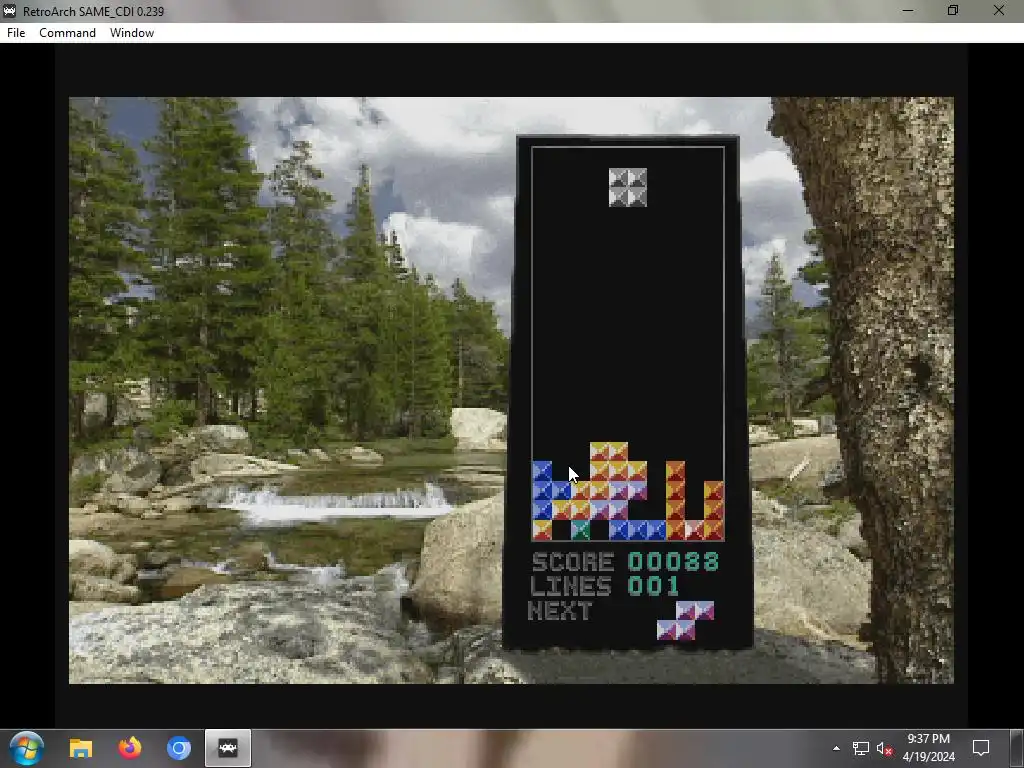Image resolution: width=1024 pixels, height=768 pixels.
Task: Click the Show Desktop strip at the taskbar end
Action: [x=1019, y=748]
